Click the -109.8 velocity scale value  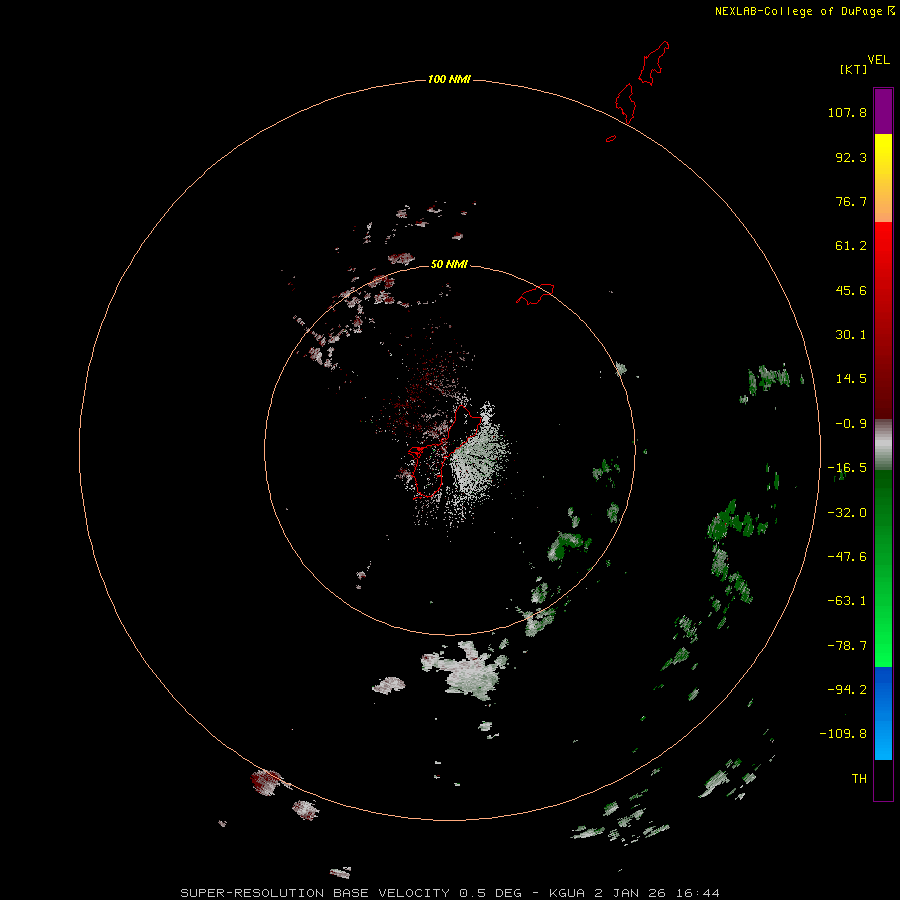[843, 734]
